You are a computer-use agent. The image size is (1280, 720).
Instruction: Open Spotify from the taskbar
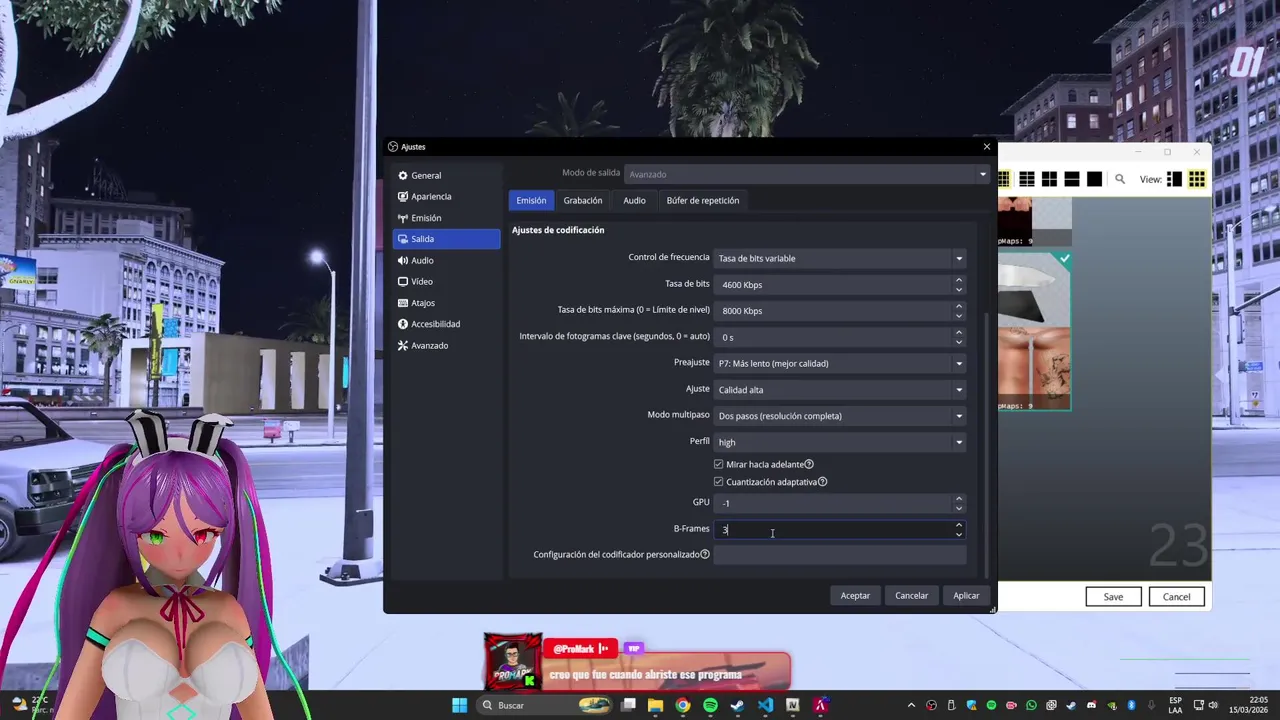point(710,705)
